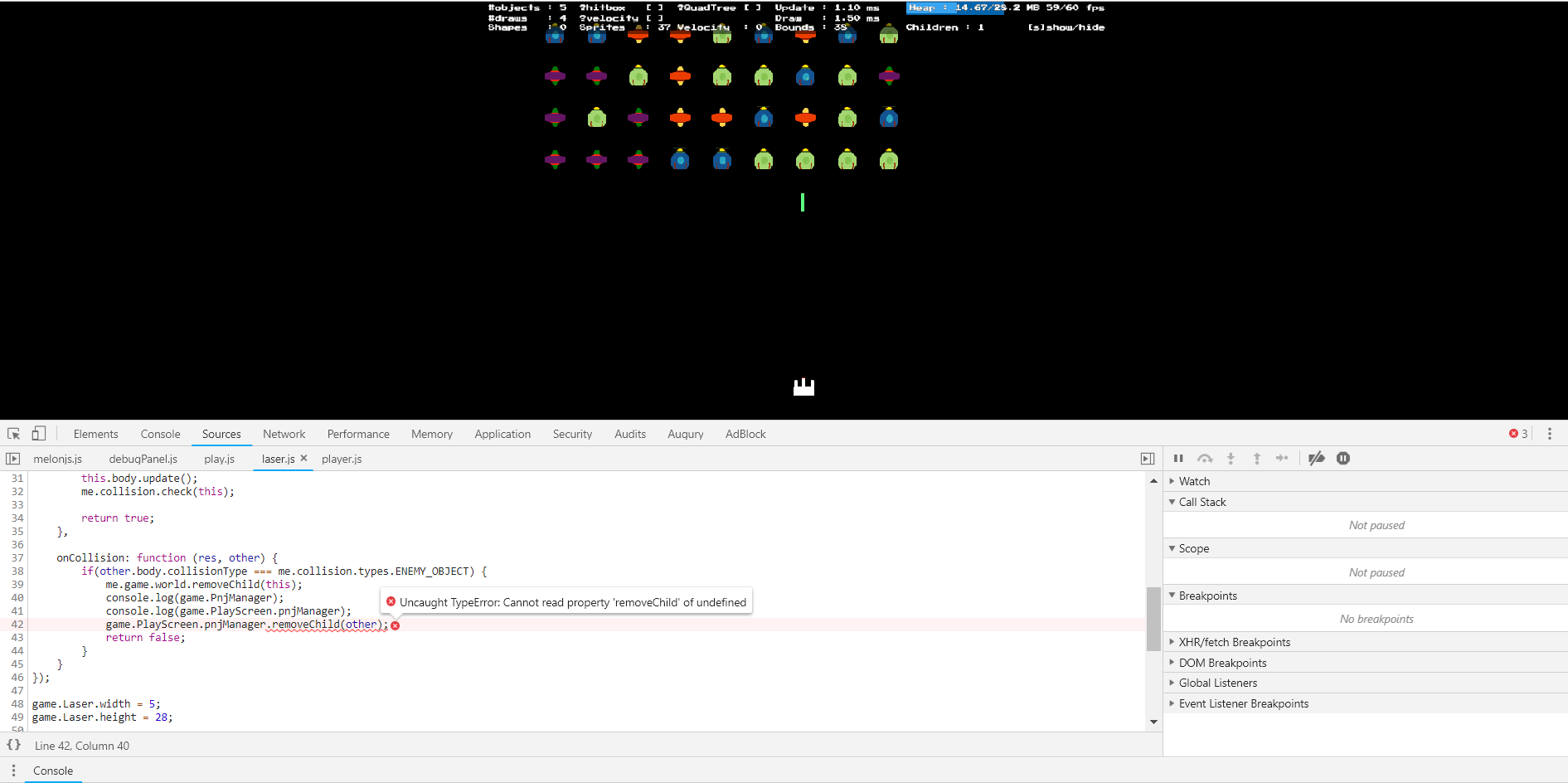Viewport: 1568px width, 783px height.
Task: Click removeChild(other) on line 42
Action: [x=327, y=625]
